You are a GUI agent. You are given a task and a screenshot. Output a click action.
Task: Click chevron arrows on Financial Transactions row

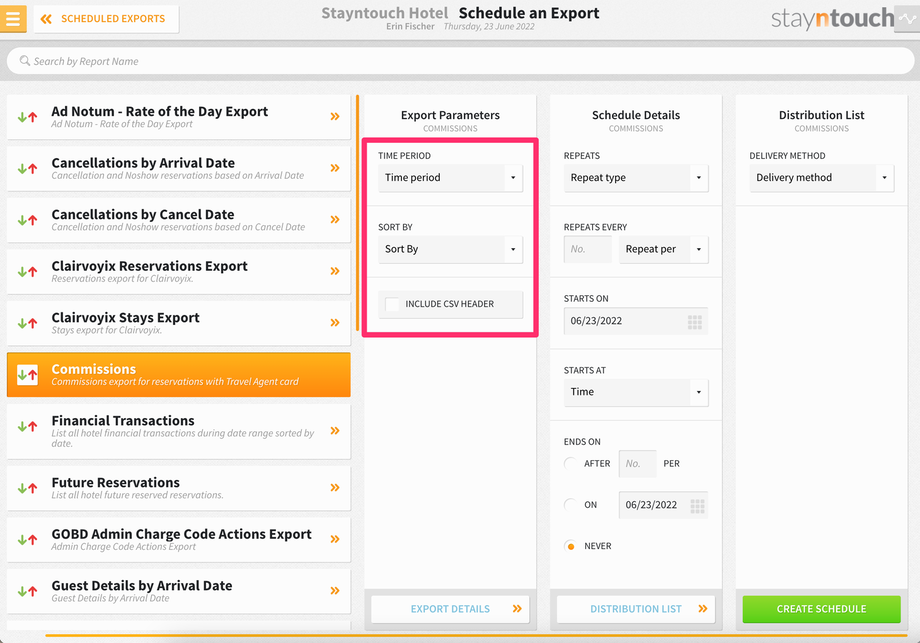tap(335, 431)
